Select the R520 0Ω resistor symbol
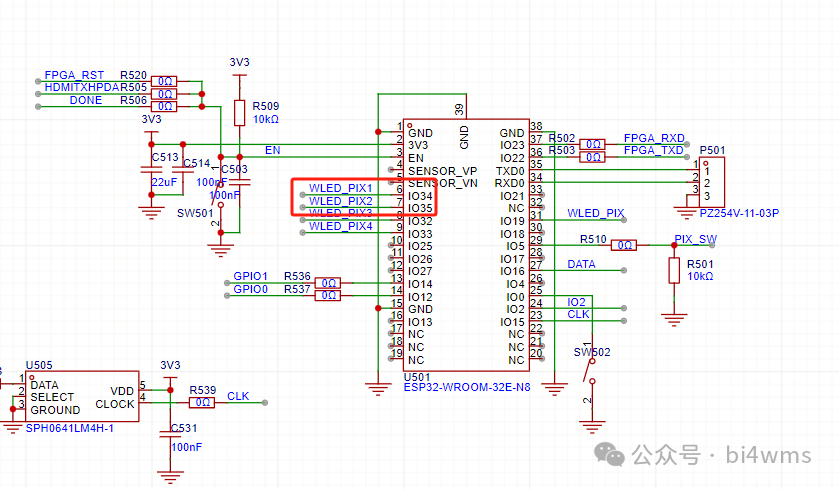839x489 pixels. point(165,82)
